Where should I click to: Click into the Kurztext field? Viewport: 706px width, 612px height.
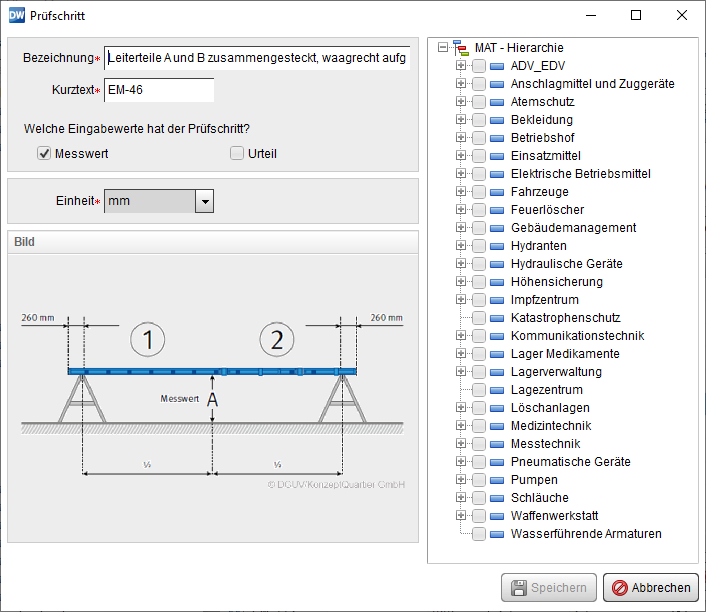click(159, 90)
